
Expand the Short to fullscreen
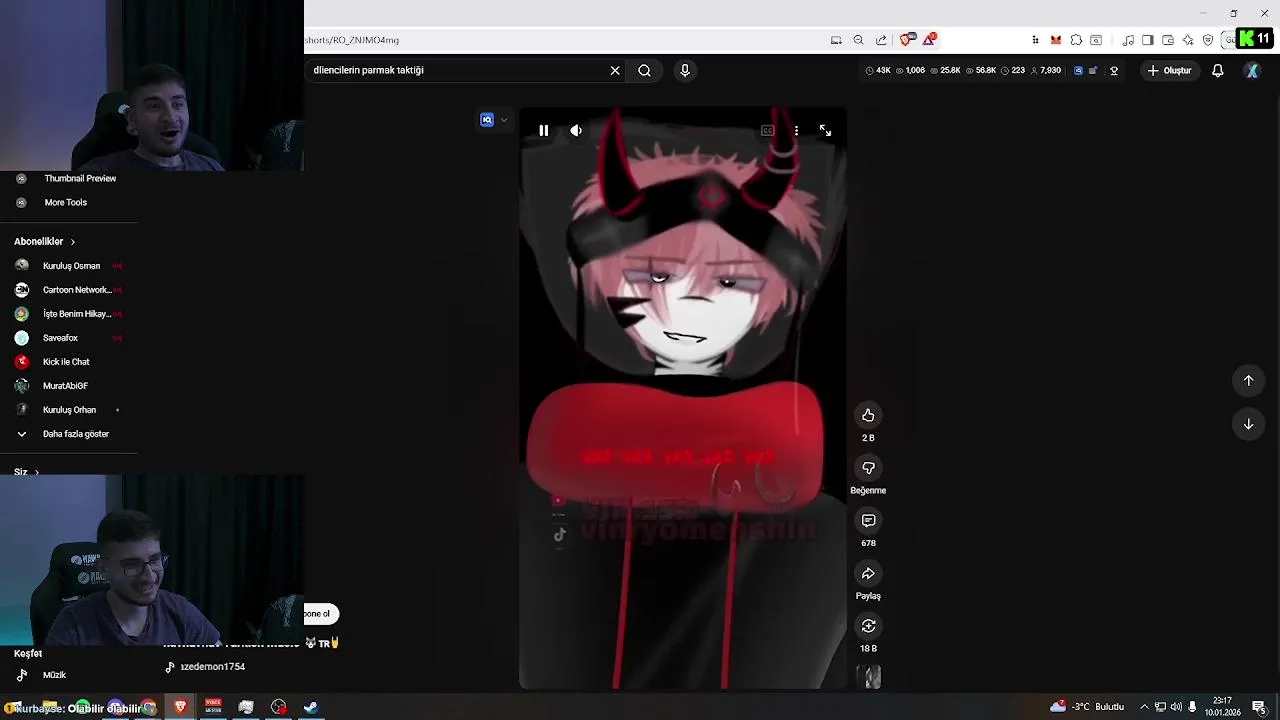click(x=825, y=130)
